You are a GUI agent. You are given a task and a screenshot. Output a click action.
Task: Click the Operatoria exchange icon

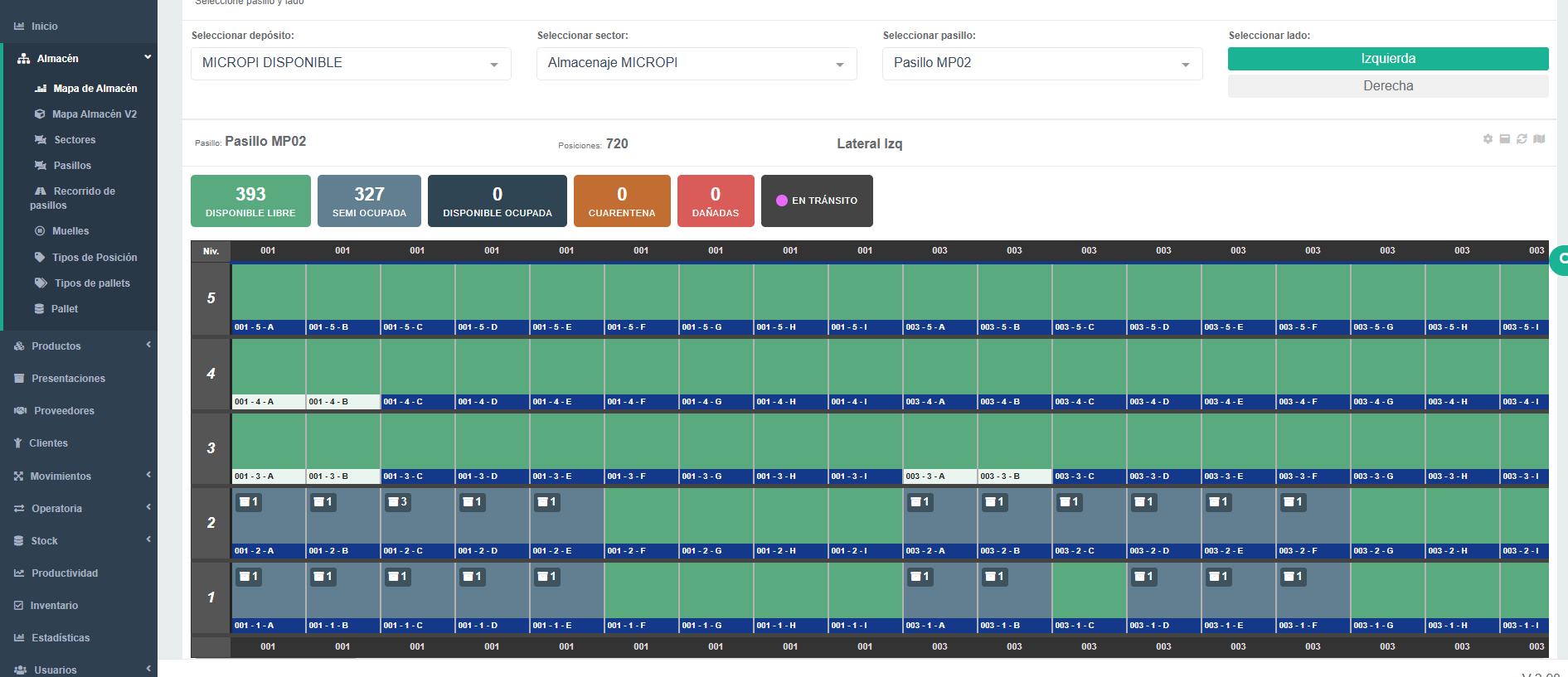coord(19,509)
